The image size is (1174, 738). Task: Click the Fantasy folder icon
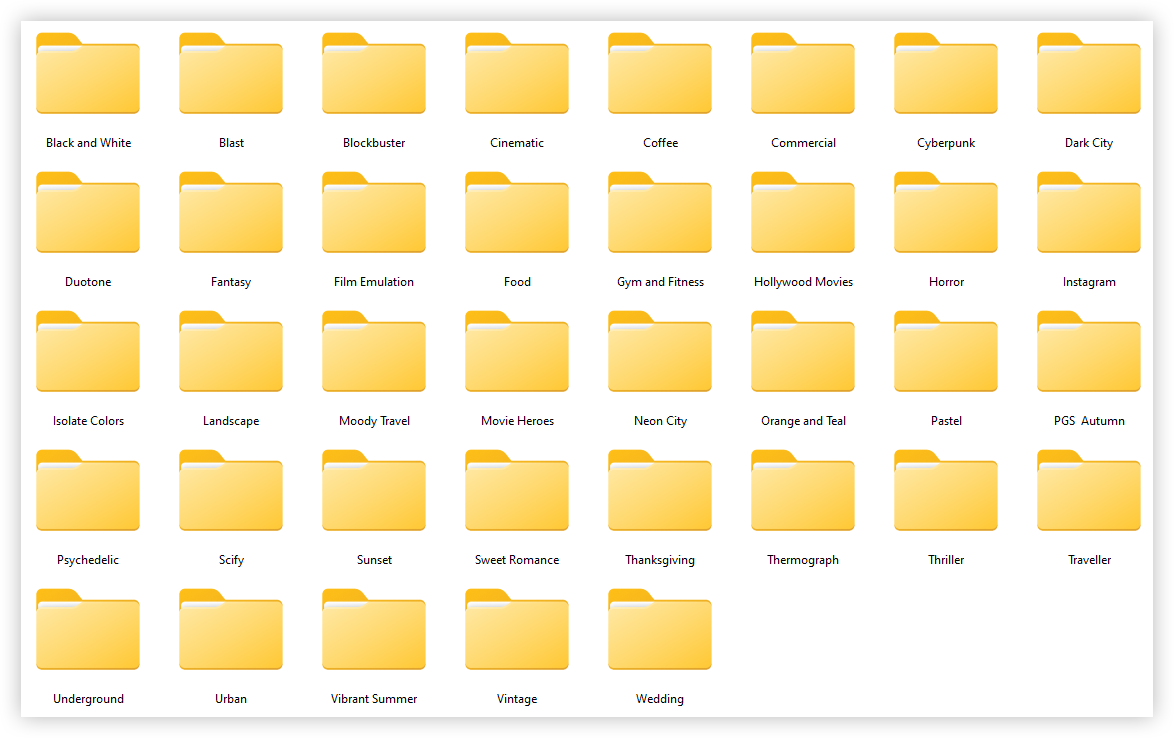tap(231, 213)
